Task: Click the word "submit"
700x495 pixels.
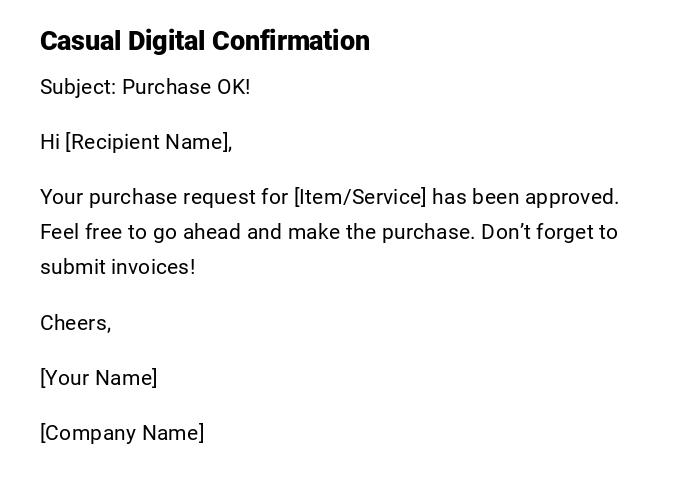Action: (72, 267)
